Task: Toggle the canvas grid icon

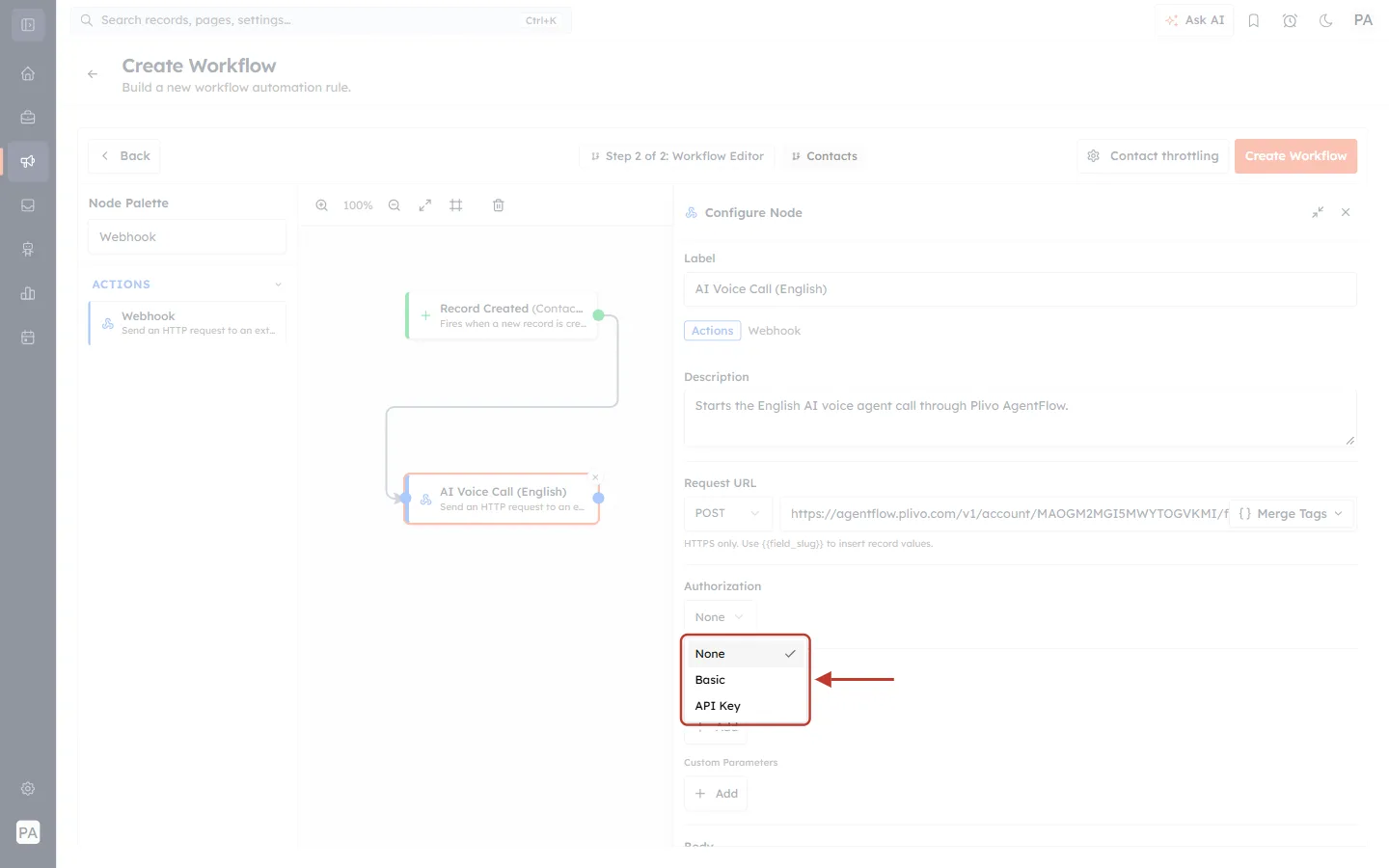Action: [456, 205]
